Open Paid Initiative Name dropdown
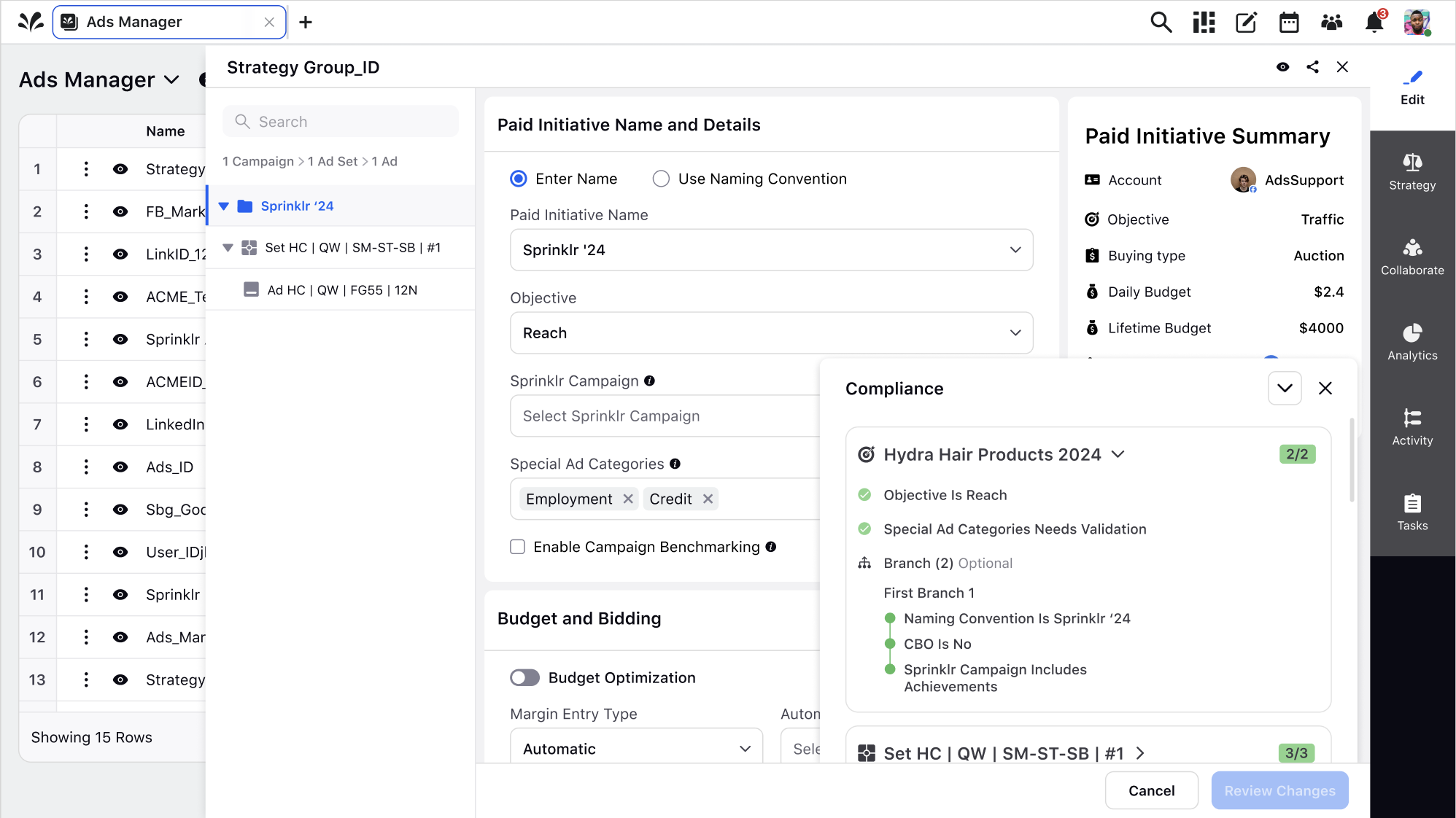The height and width of the screenshot is (818, 1456). click(771, 250)
